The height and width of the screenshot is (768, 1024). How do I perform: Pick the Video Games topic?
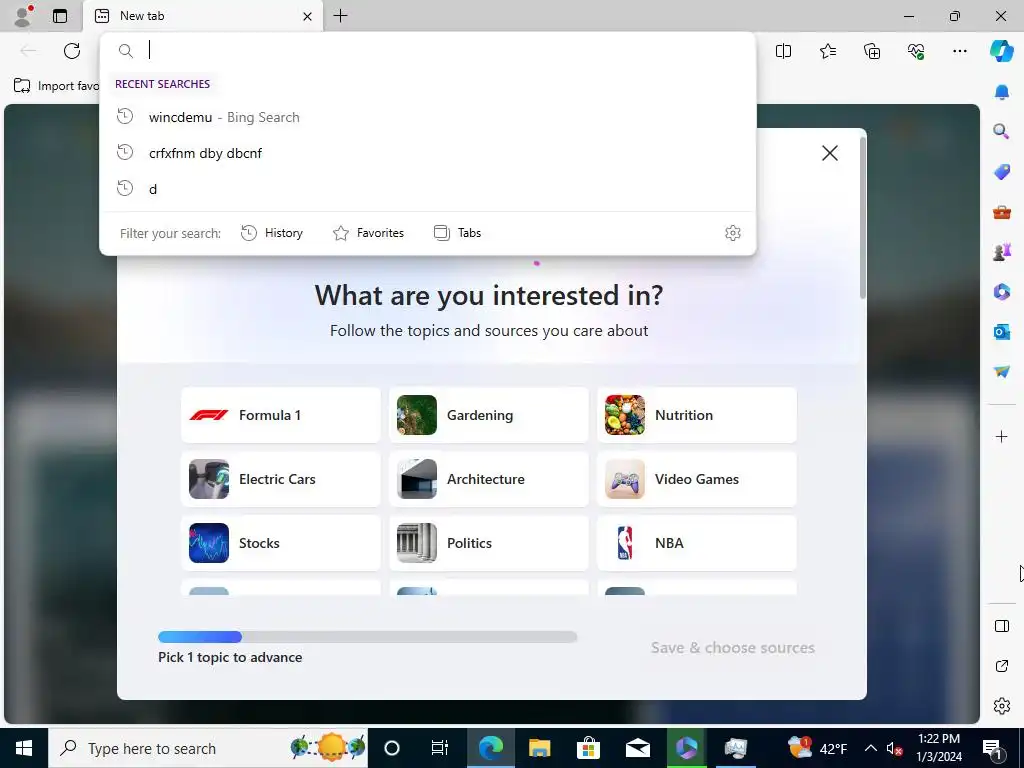click(697, 479)
